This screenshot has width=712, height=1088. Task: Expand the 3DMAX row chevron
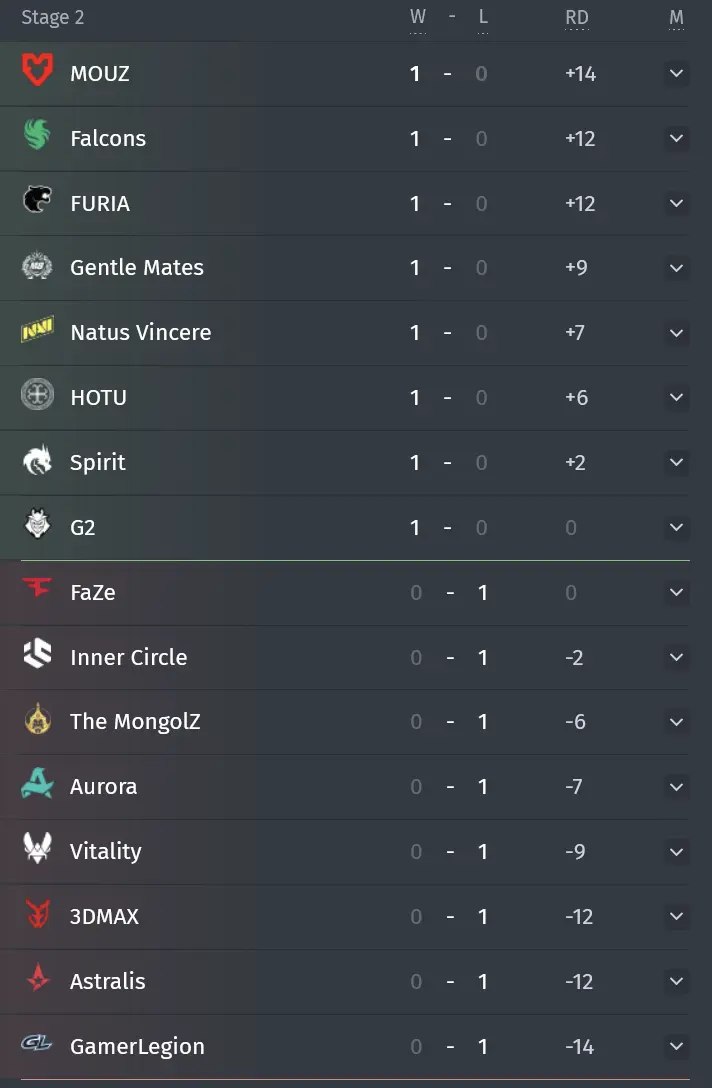pos(676,916)
